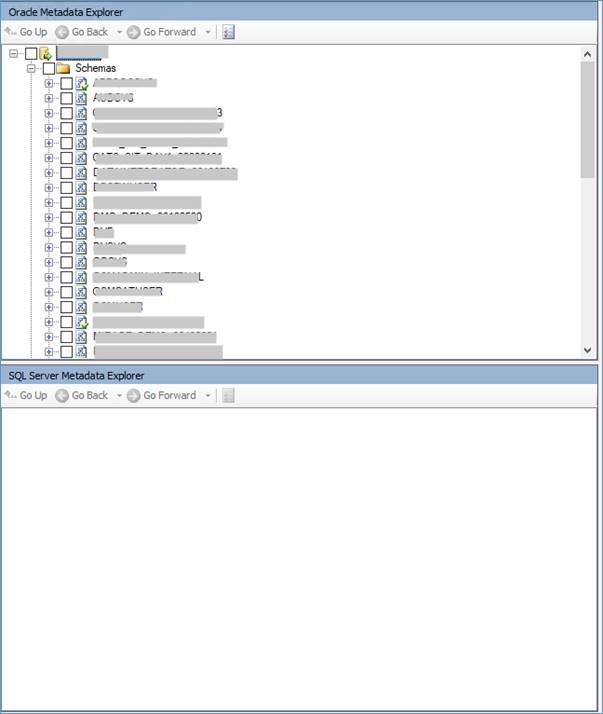
Task: Click the AUDSYS schema icon
Action: (x=81, y=98)
